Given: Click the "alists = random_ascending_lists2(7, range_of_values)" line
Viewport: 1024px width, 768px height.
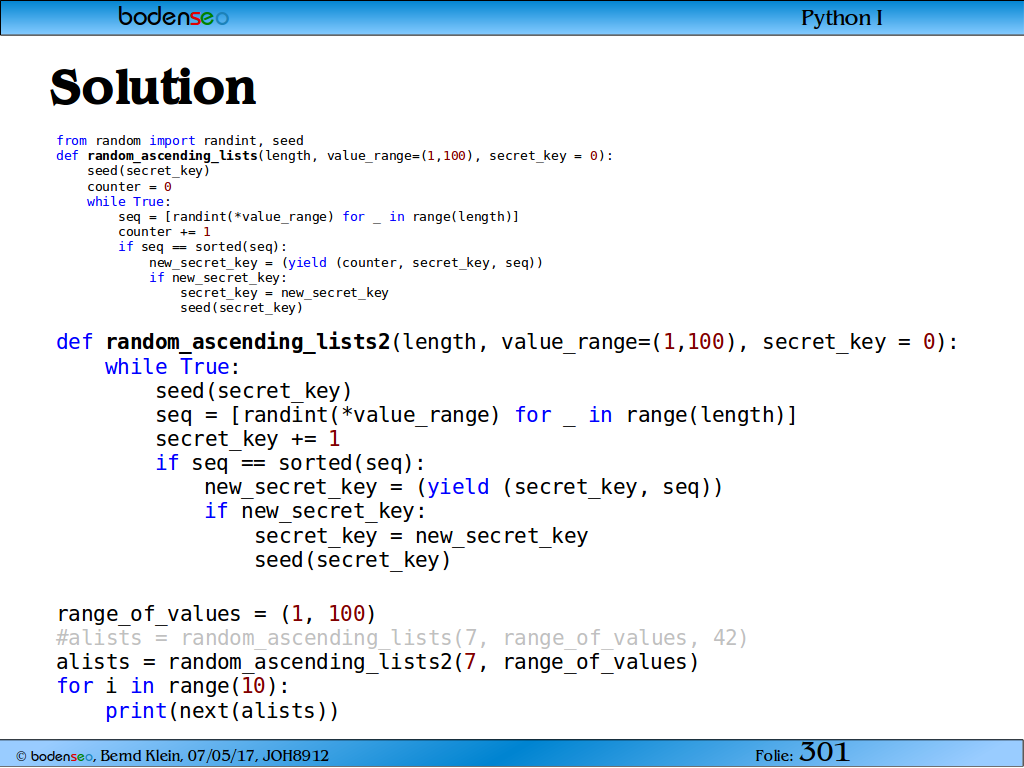Looking at the screenshot, I should (x=377, y=662).
